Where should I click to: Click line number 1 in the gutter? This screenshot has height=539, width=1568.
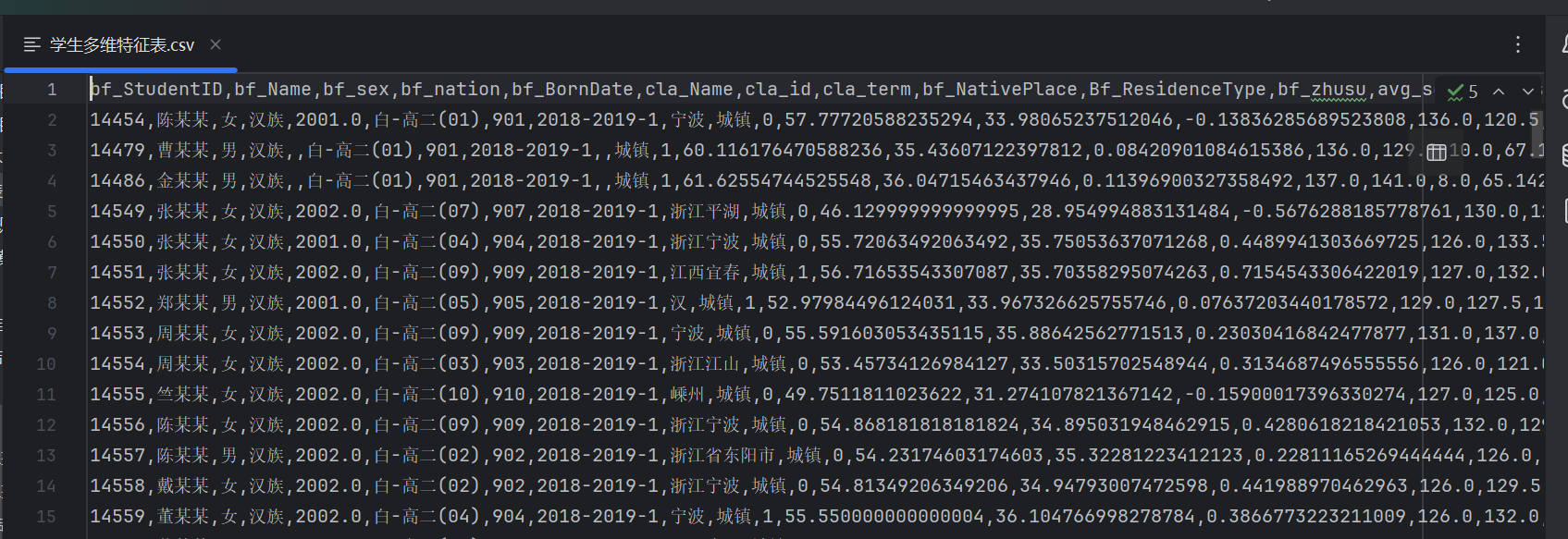pyautogui.click(x=52, y=90)
